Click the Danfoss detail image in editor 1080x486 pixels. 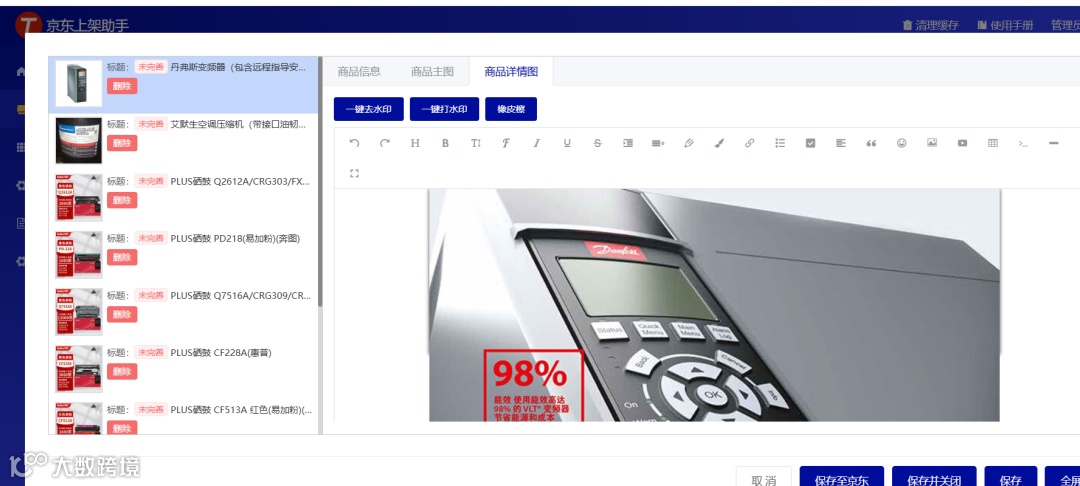point(714,305)
